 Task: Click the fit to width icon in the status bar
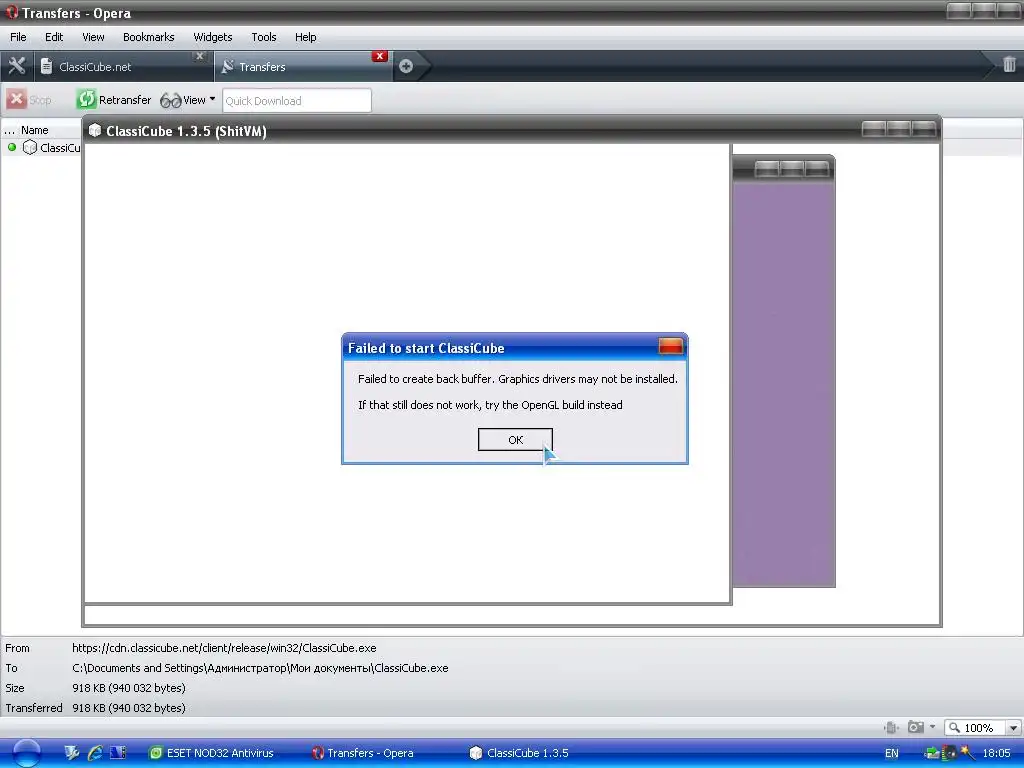891,727
